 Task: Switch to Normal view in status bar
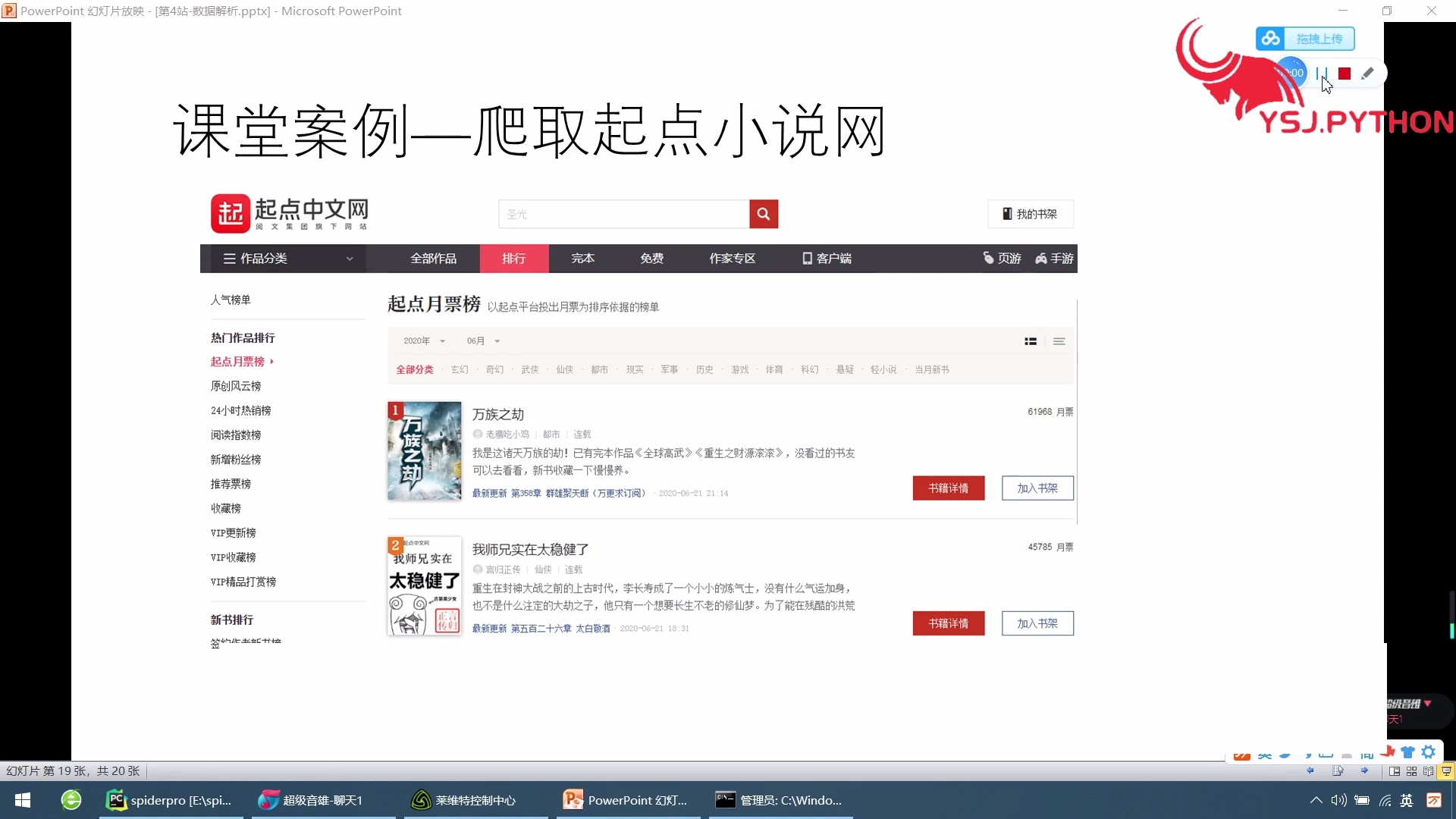click(x=1395, y=770)
